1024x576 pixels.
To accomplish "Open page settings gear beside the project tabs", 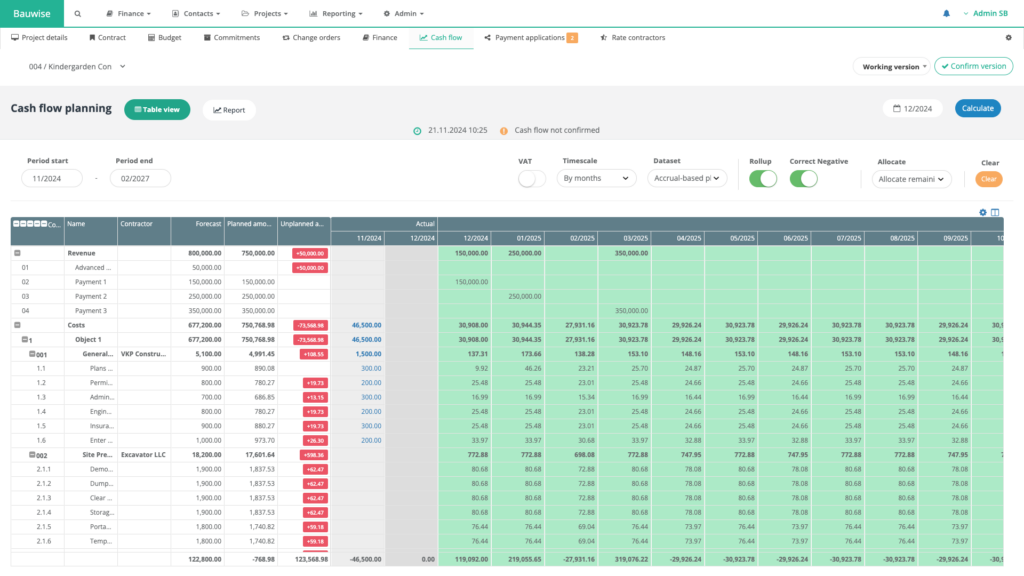I will pos(1008,38).
